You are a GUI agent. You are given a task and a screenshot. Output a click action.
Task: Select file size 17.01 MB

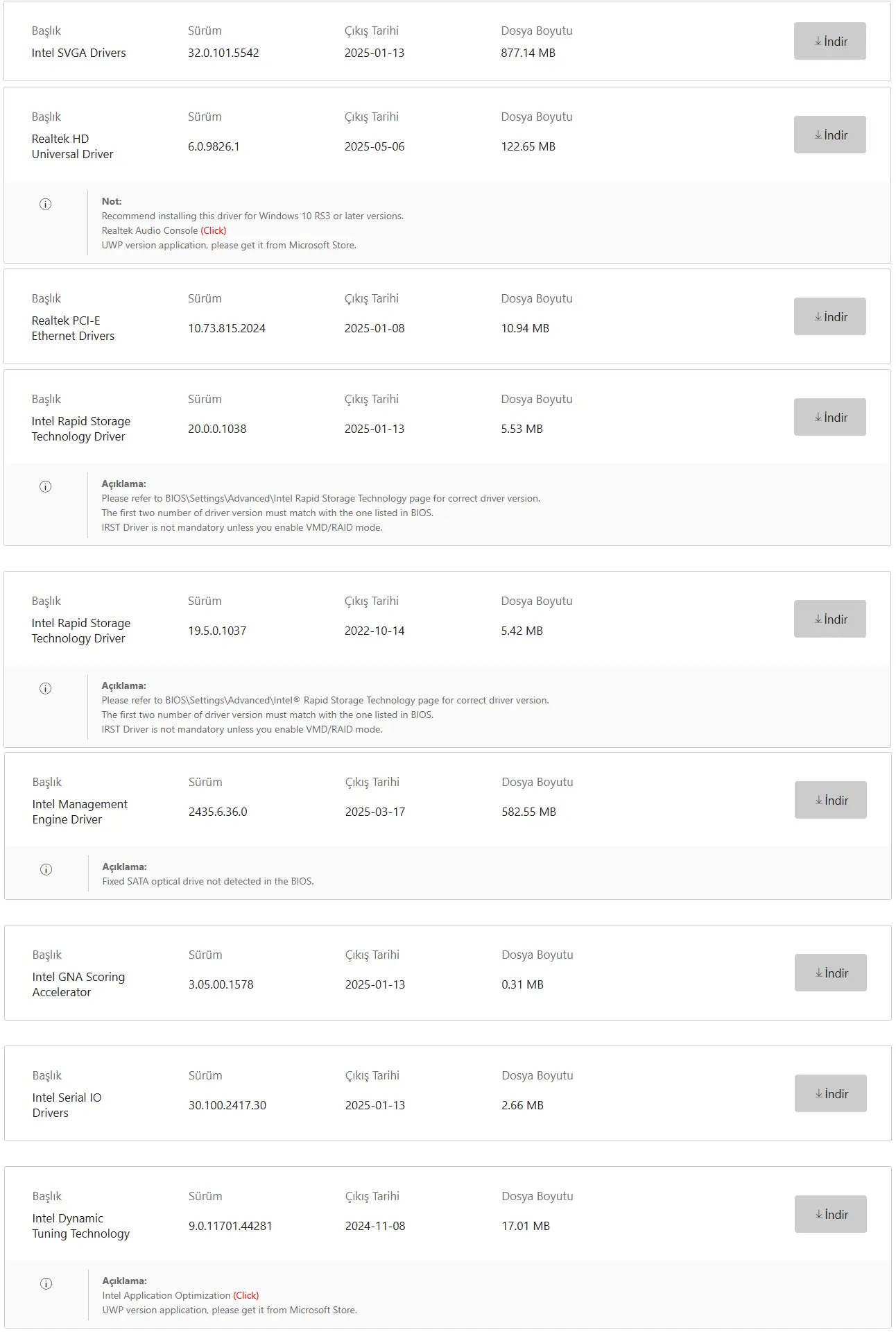(x=526, y=1226)
